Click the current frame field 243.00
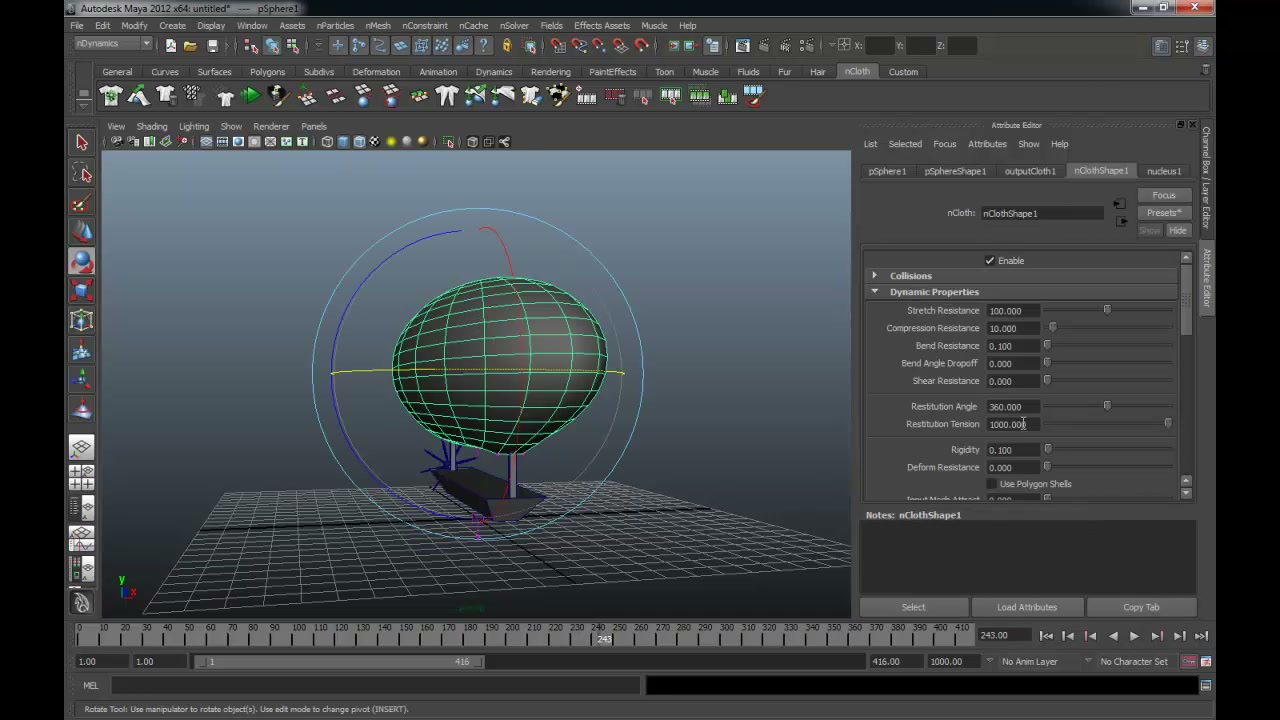 point(1003,636)
